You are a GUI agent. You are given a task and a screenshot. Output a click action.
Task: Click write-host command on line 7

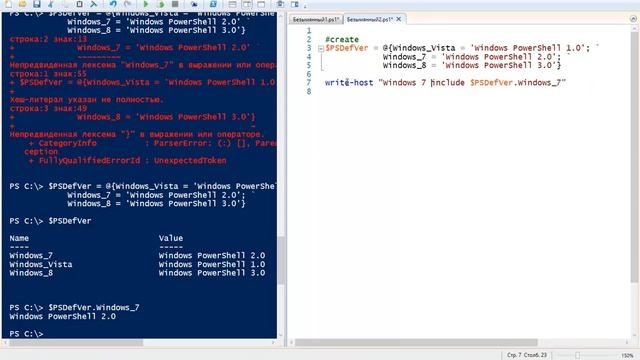349,82
